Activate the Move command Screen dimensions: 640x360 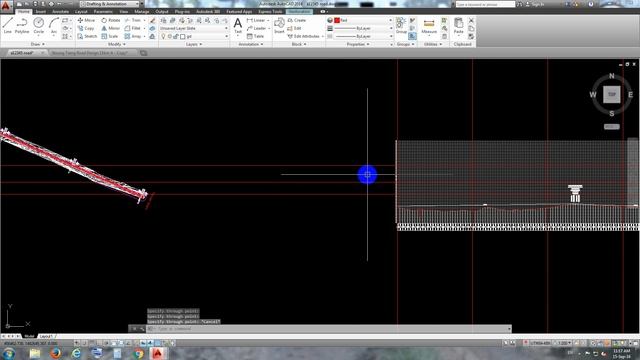87,20
